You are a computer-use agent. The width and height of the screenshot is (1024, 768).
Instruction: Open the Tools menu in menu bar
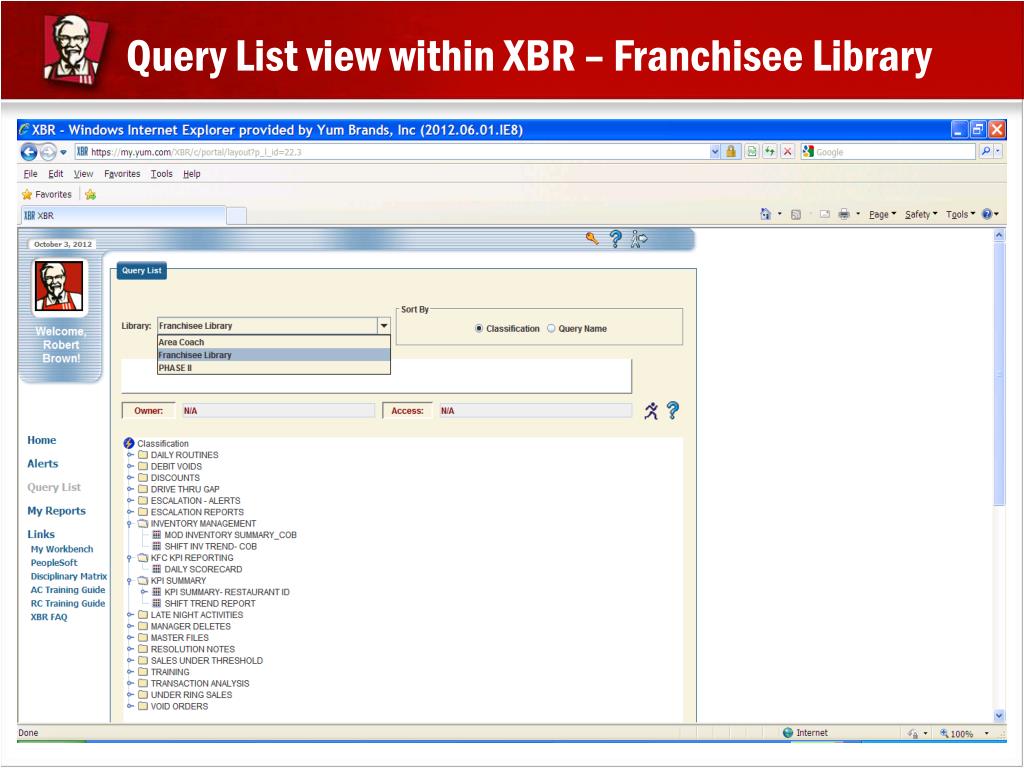(161, 174)
